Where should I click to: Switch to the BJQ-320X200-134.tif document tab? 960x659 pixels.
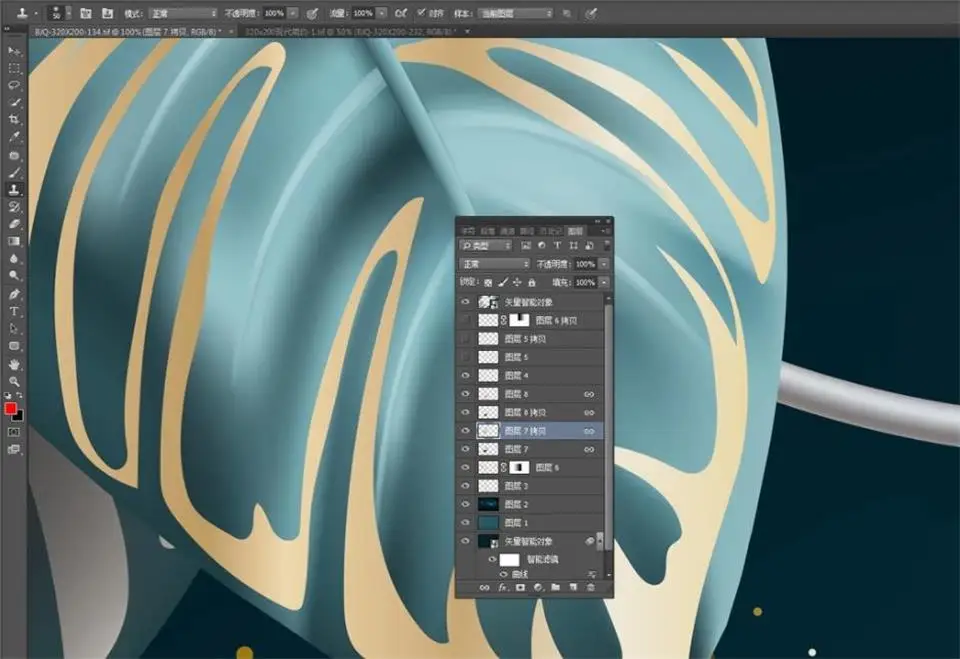click(x=120, y=32)
